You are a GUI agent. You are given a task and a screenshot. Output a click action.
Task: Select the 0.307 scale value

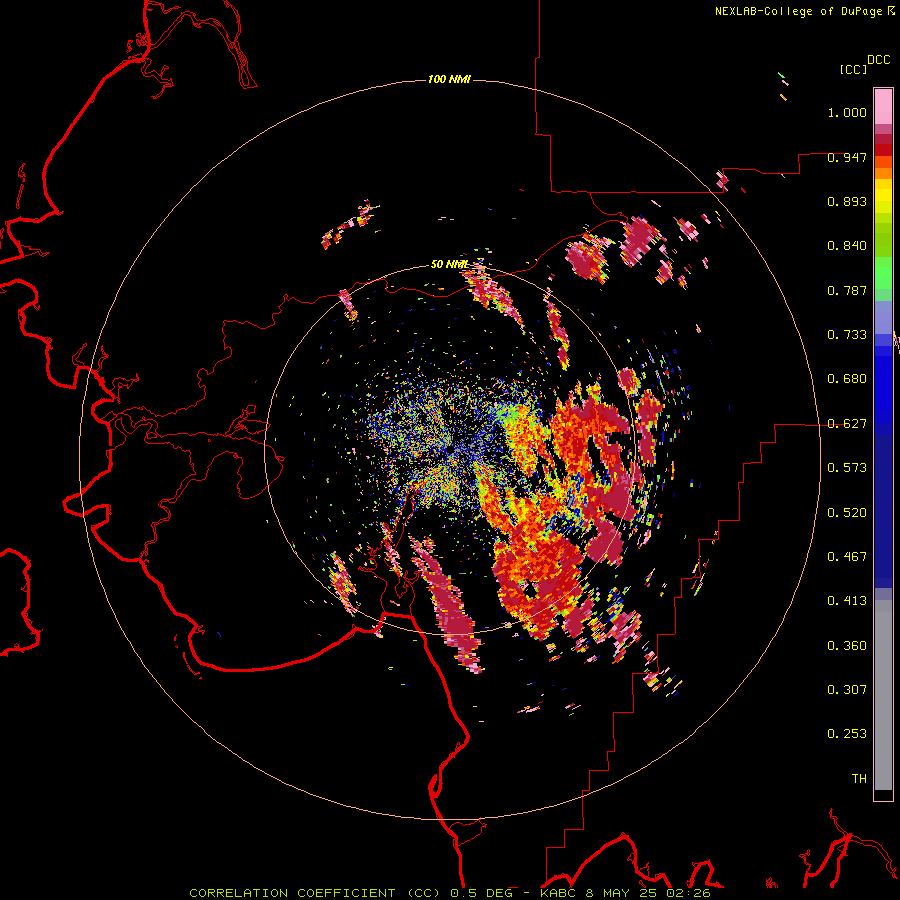coord(847,690)
